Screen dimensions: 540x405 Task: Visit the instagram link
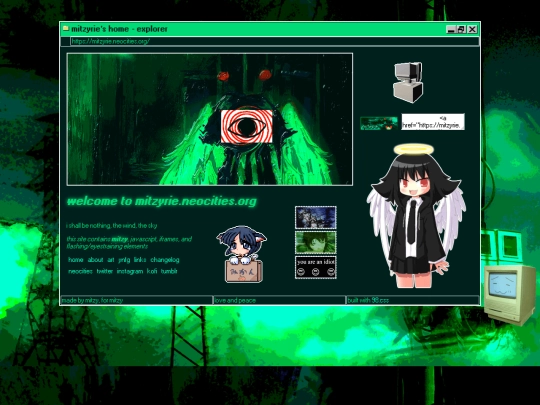pos(129,271)
